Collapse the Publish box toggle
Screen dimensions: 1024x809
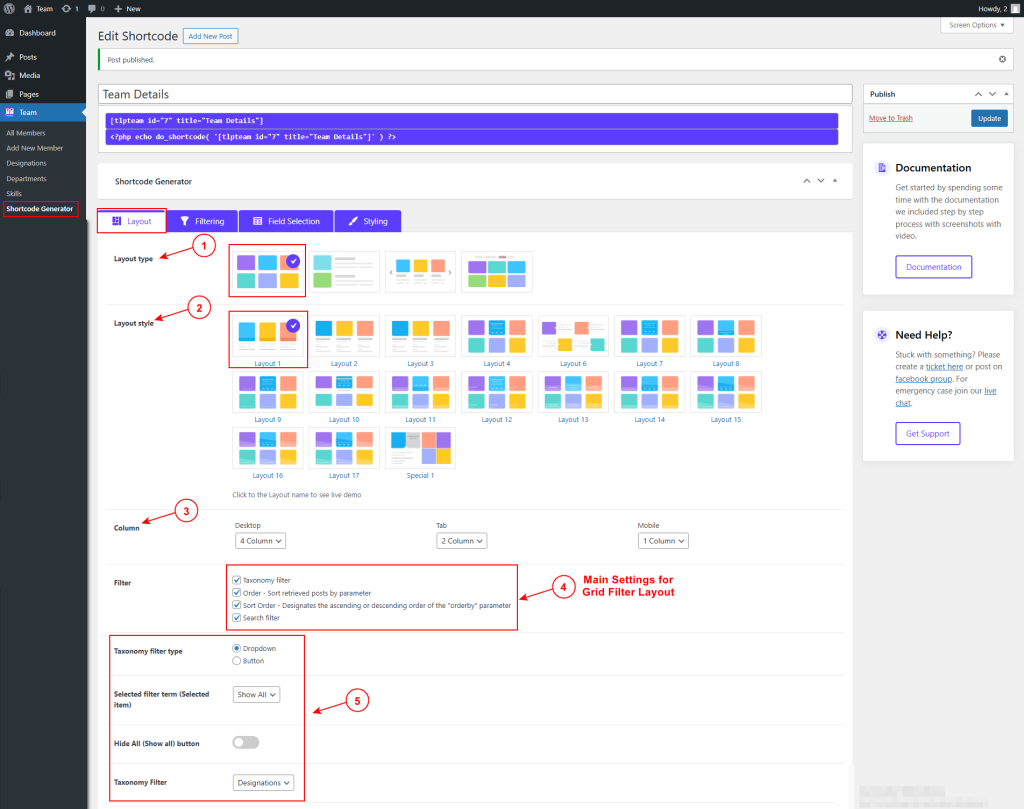(1006, 94)
